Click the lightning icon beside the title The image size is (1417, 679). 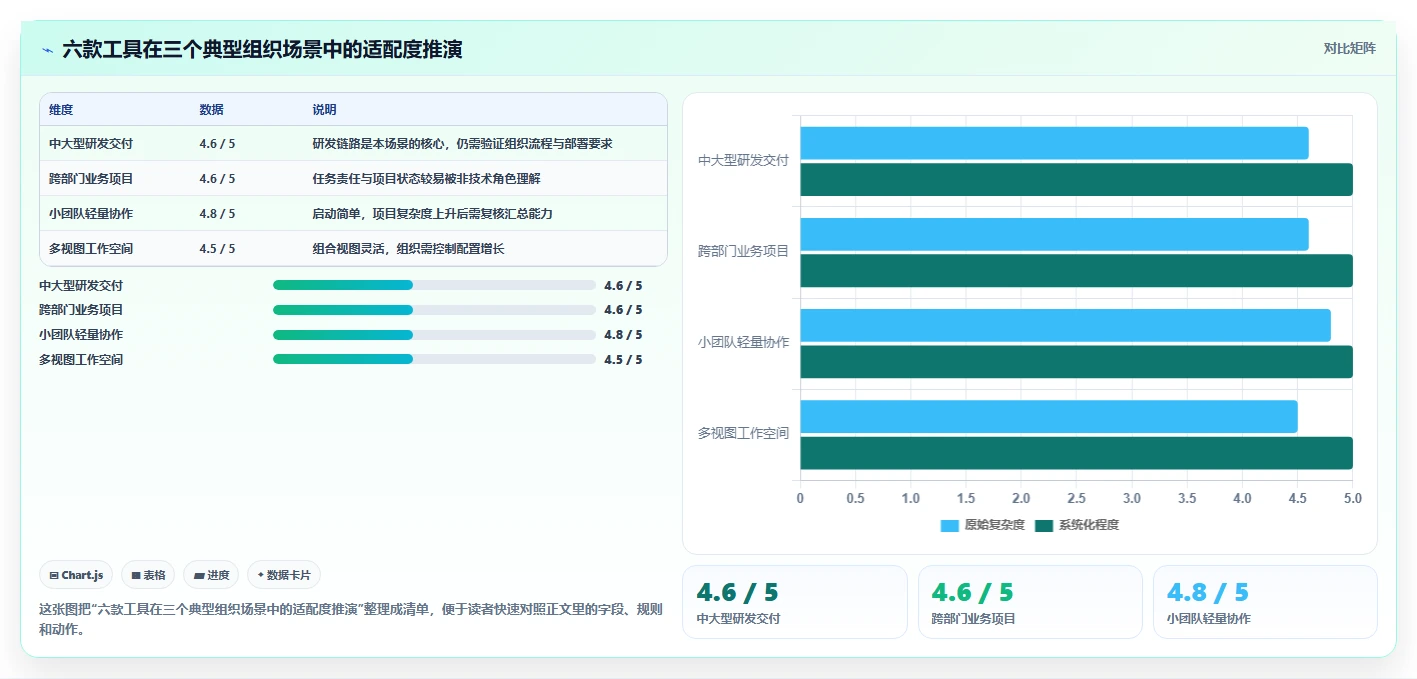(47, 50)
